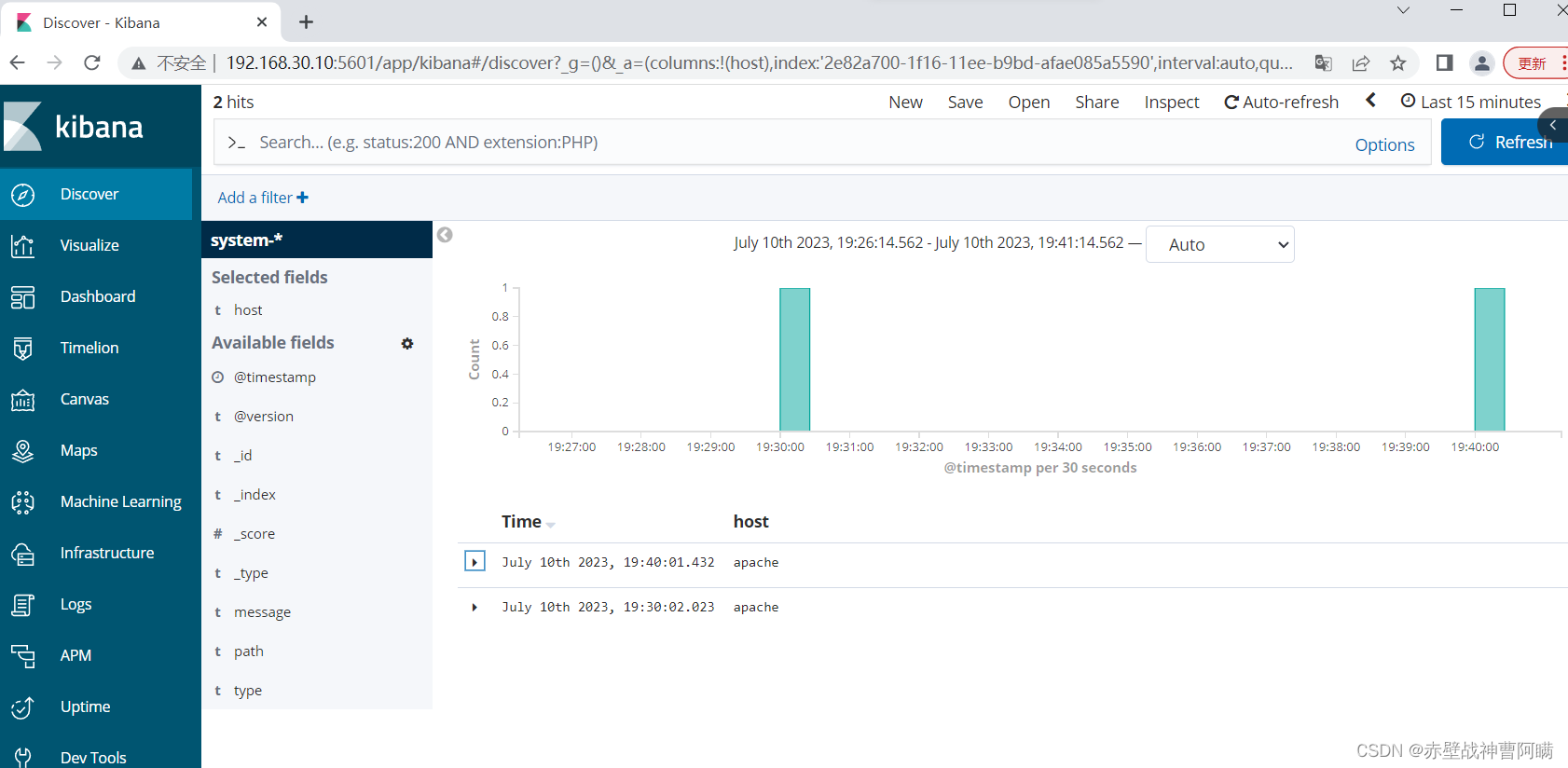
Task: Click the 更新 browser update button
Action: pyautogui.click(x=1533, y=63)
